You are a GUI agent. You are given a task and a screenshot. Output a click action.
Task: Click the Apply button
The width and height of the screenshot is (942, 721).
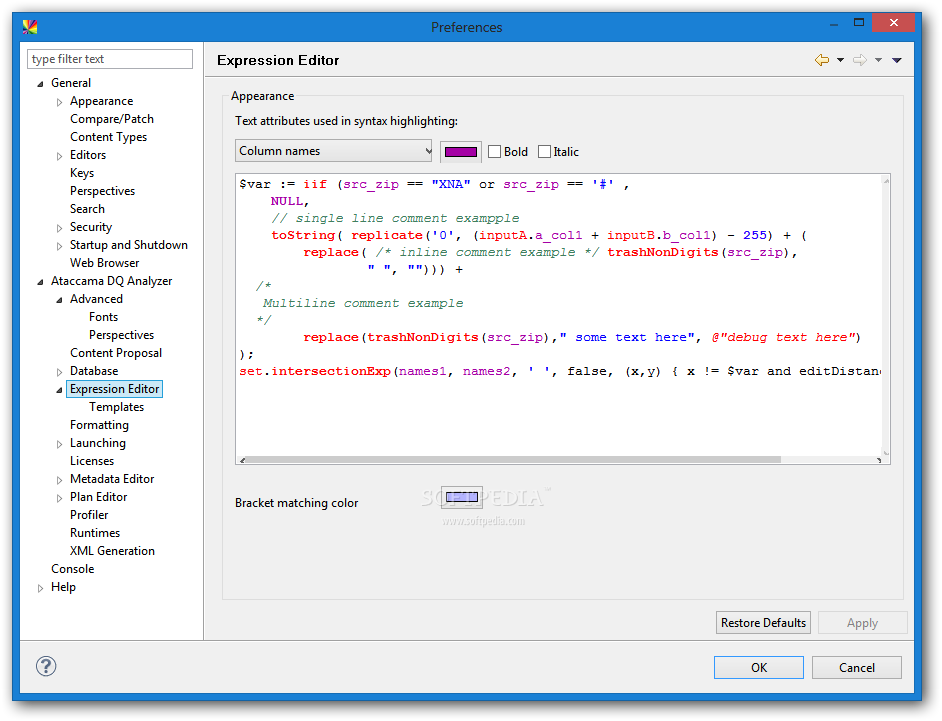(862, 622)
